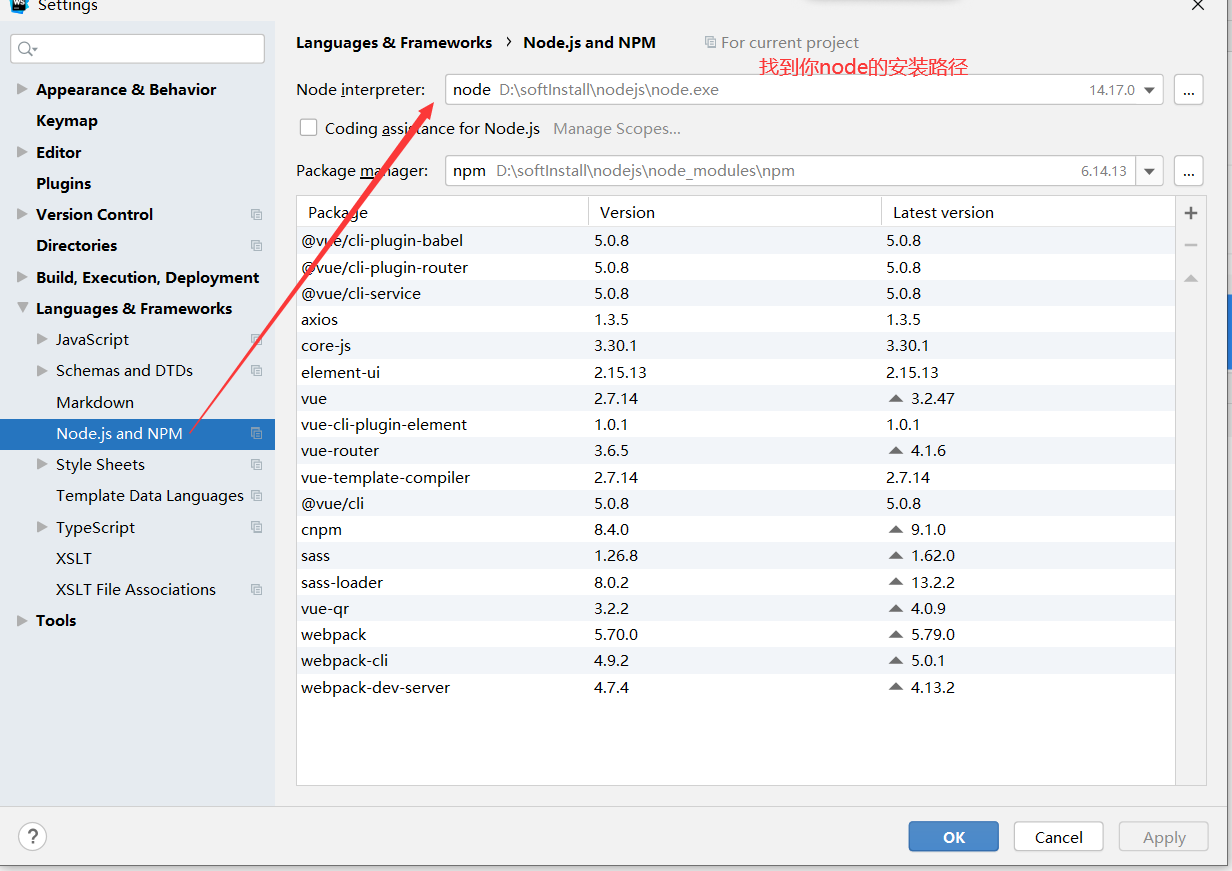The width and height of the screenshot is (1232, 871).
Task: Expand the TypeScript subsection
Action: (42, 527)
